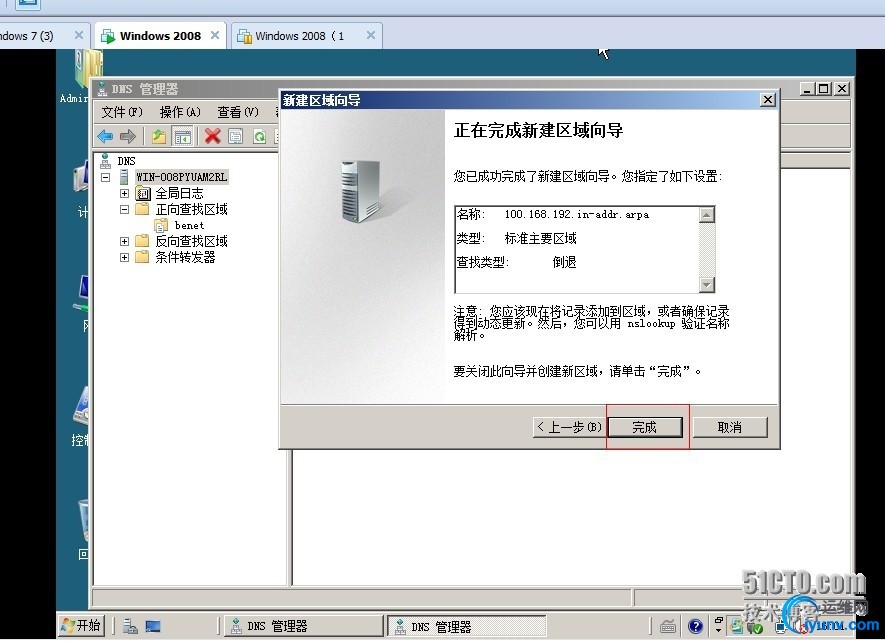Screen dimensions: 885x641
Task: Click the second DNS 管理器 taskbar button
Action: [x=467, y=626]
